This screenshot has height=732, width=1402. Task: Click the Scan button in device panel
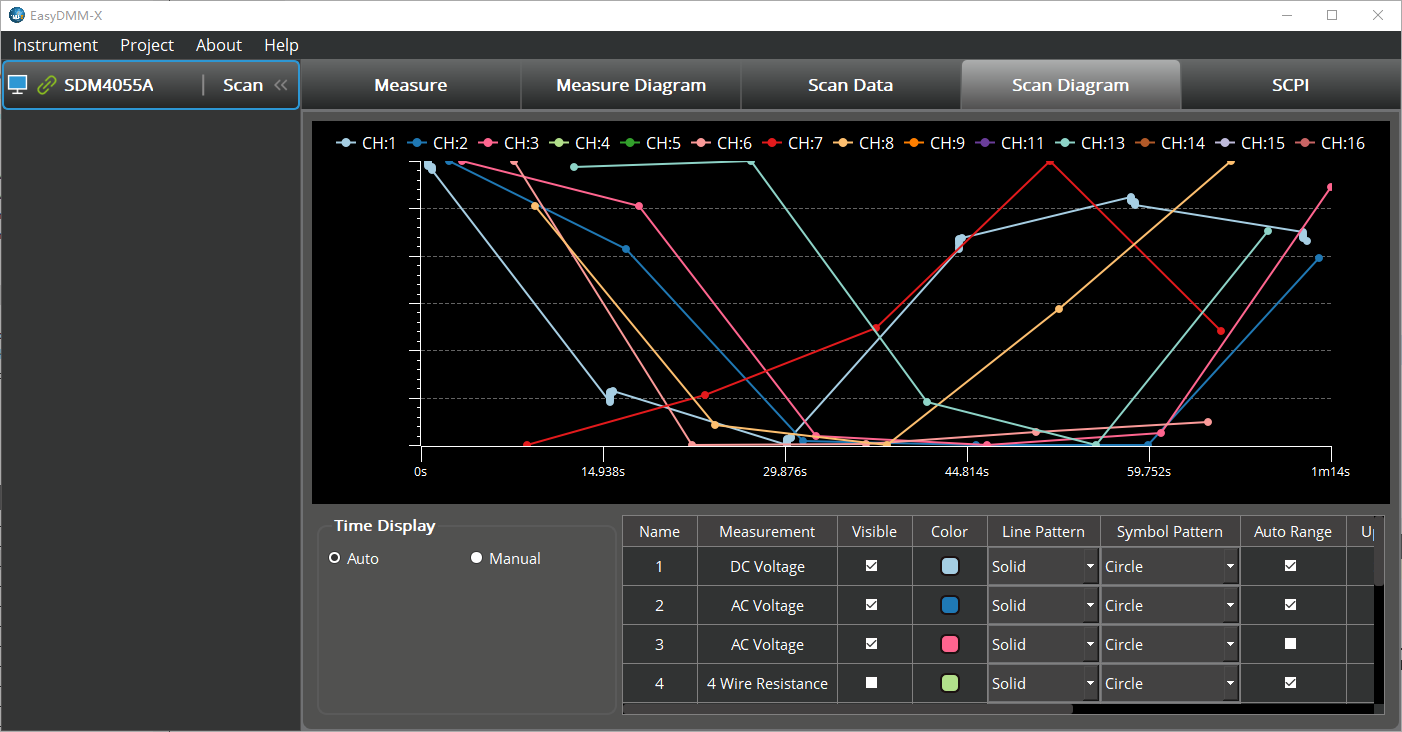242,85
